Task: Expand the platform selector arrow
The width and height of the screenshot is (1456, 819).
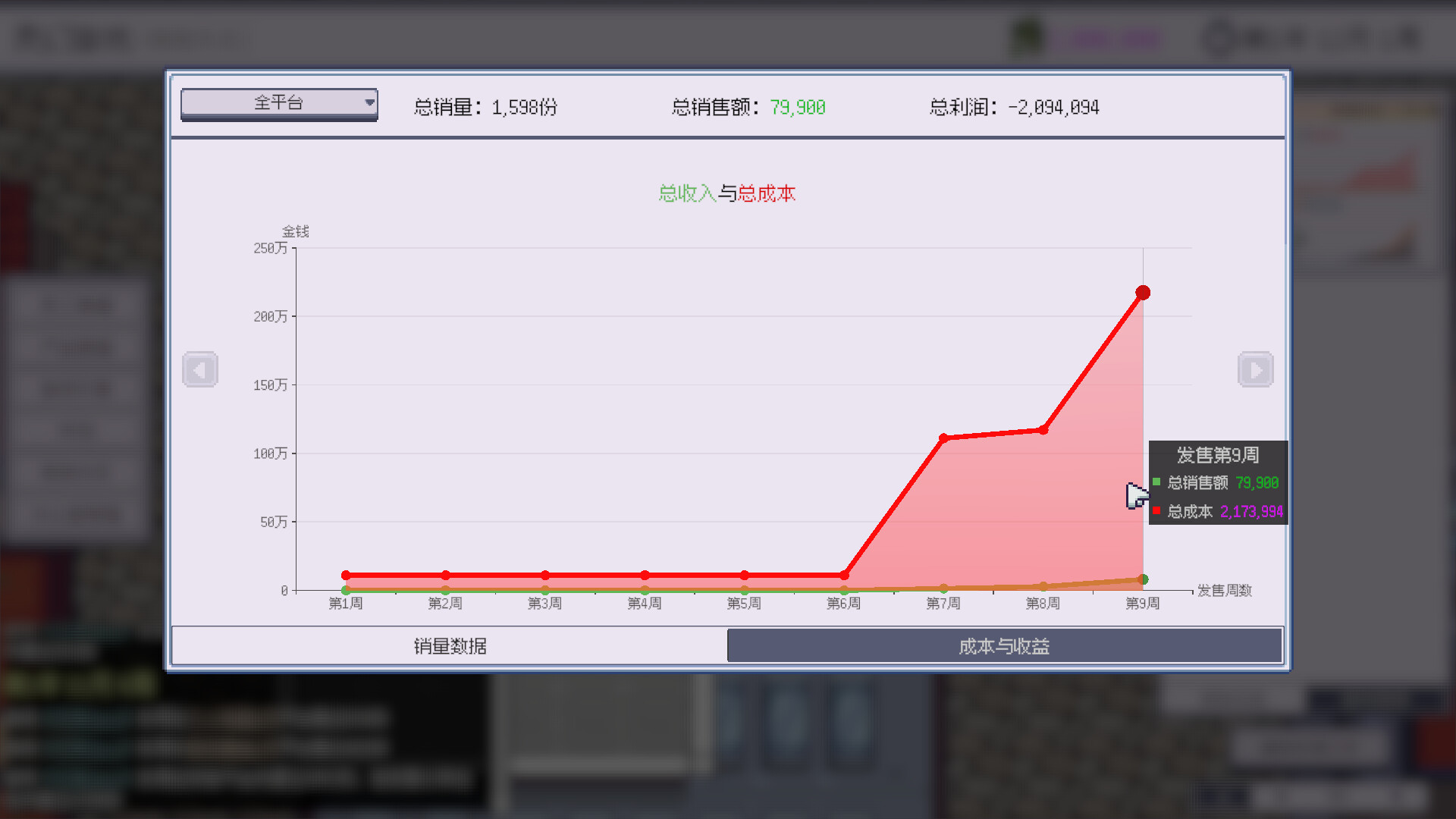Action: [369, 103]
